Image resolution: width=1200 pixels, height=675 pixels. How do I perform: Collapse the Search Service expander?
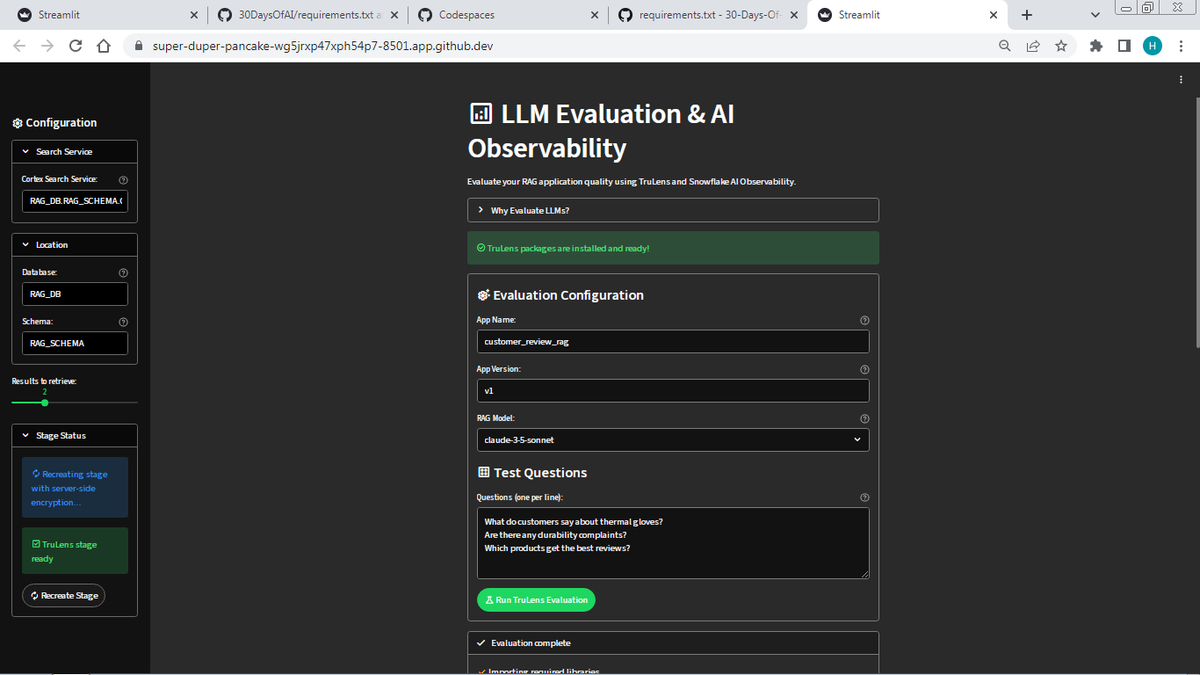coord(75,152)
